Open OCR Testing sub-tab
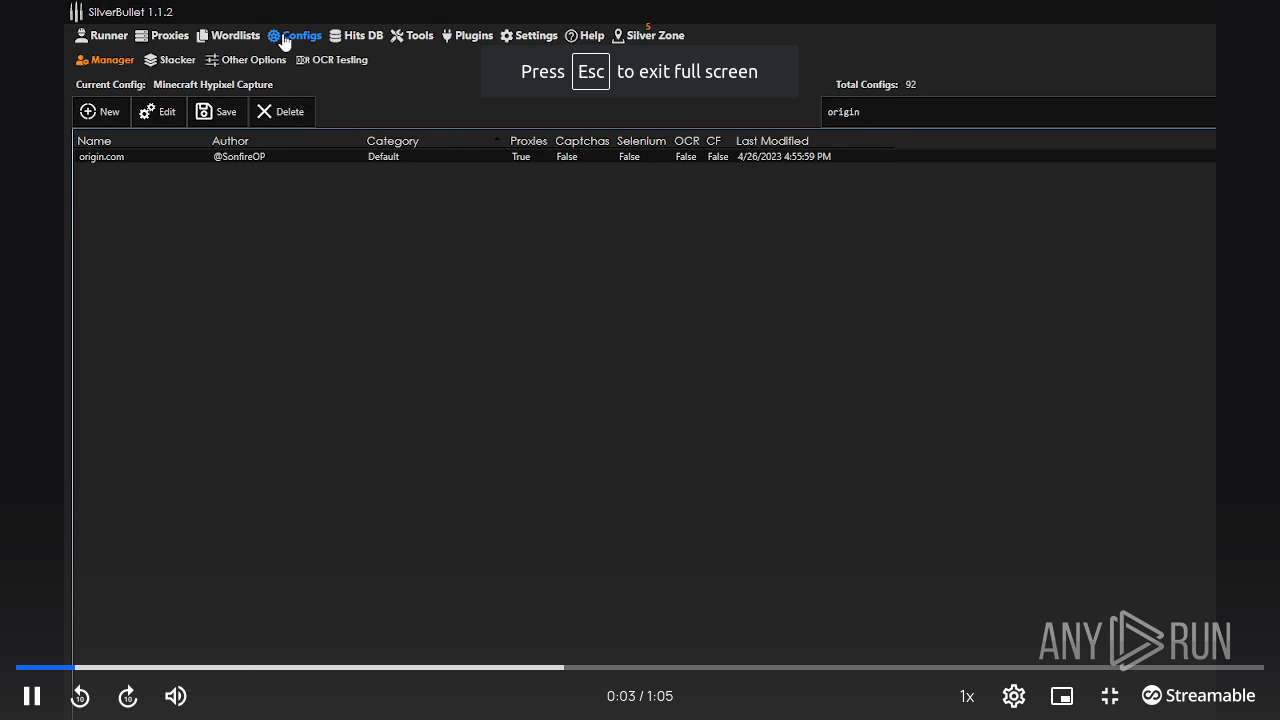 tap(332, 60)
